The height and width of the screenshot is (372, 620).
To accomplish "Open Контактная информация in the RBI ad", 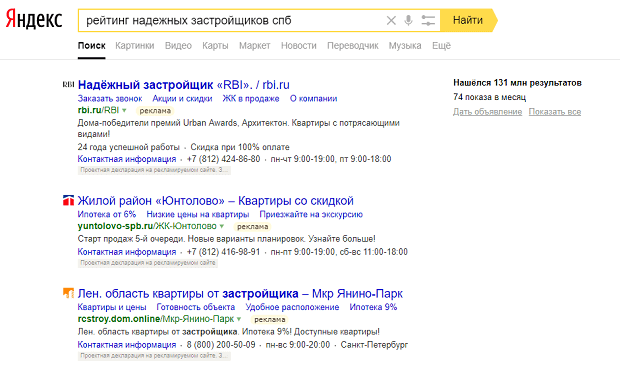I will [127, 159].
